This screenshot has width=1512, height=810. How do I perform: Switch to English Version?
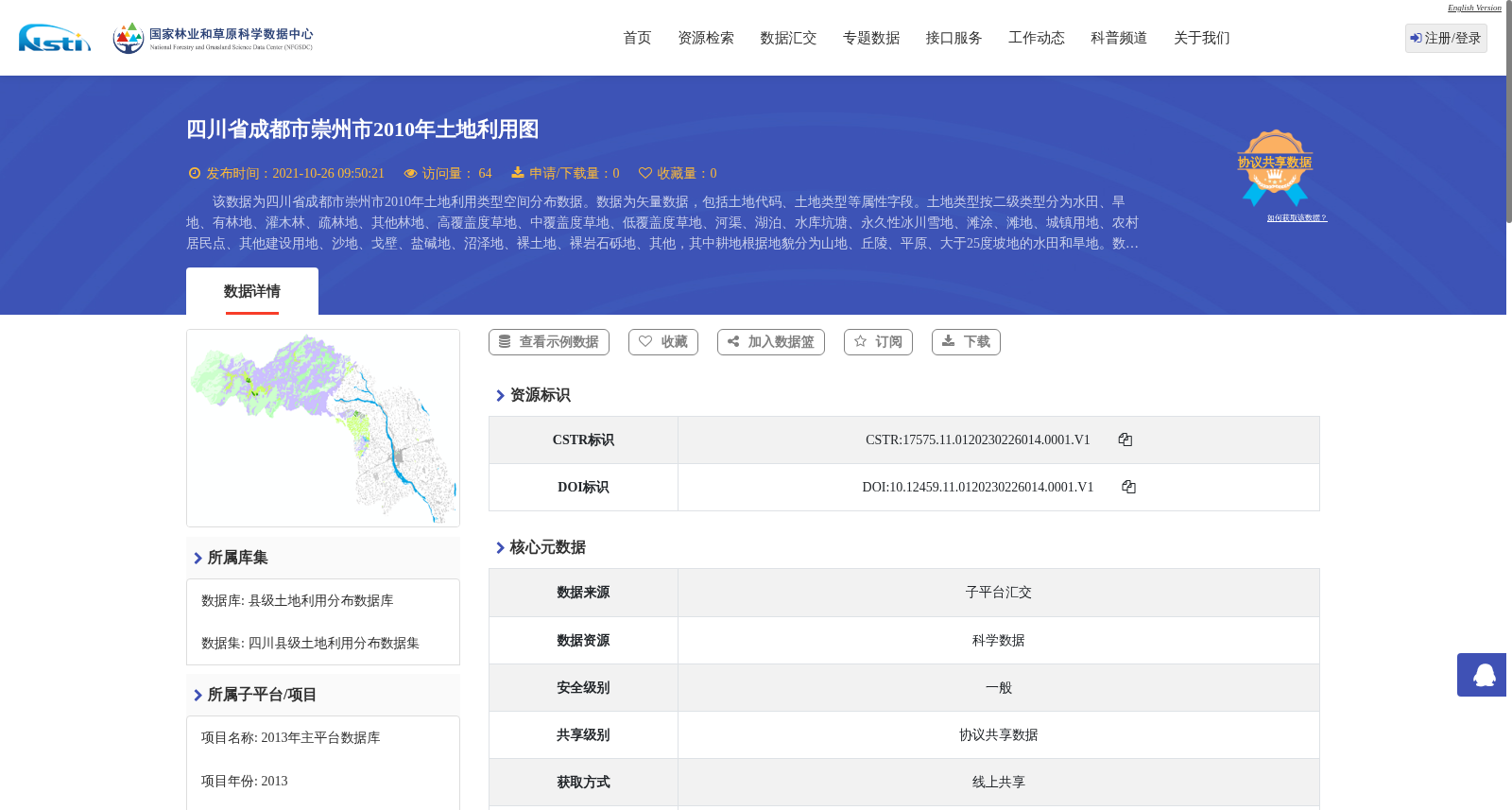(x=1474, y=8)
